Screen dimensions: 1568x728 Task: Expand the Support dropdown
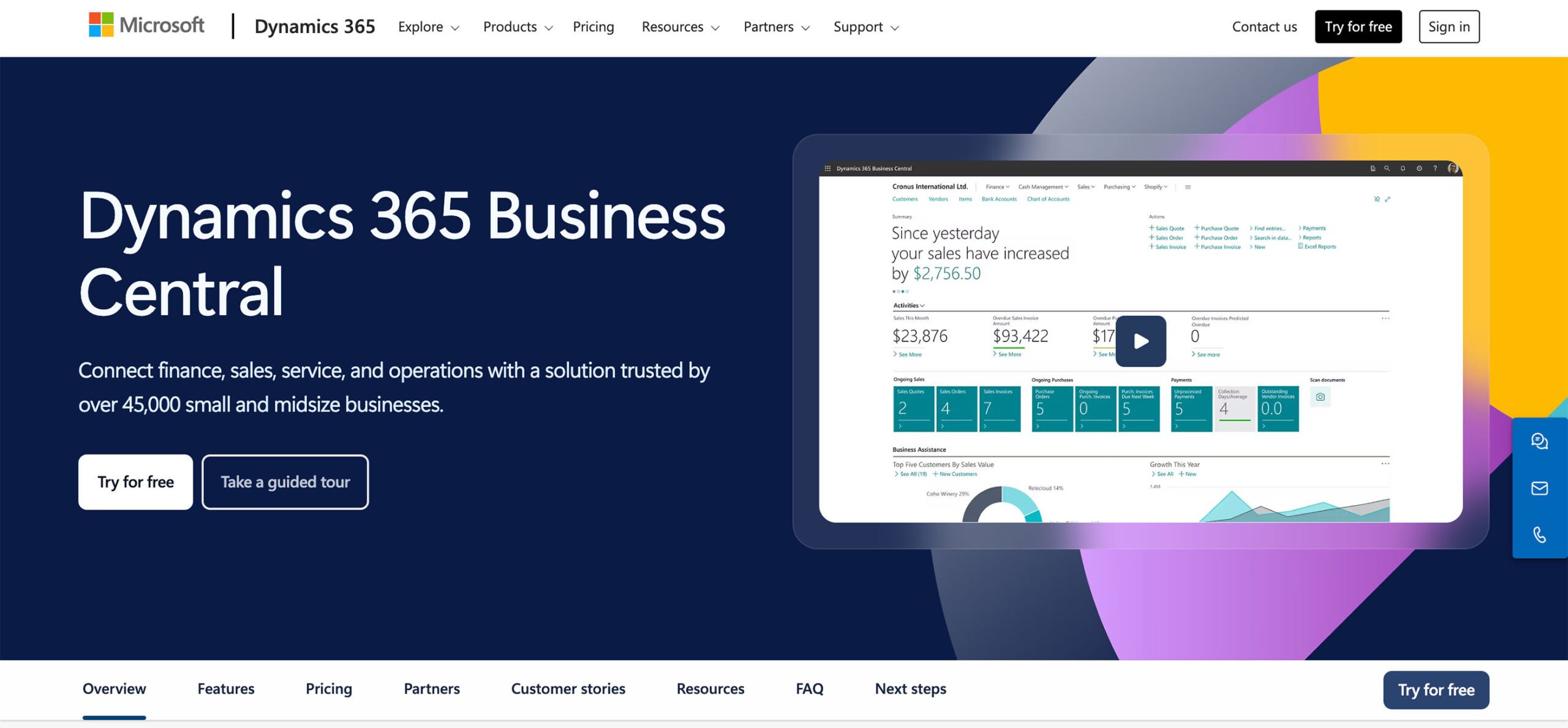[x=865, y=27]
